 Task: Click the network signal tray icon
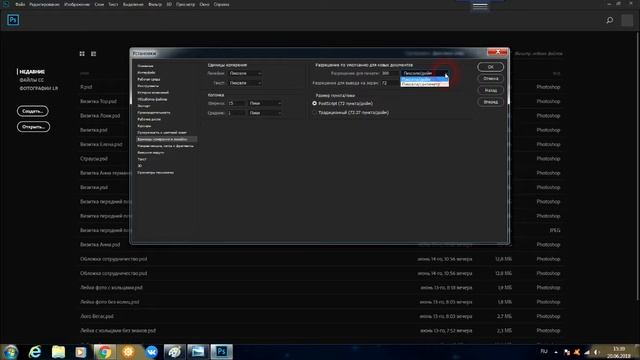(587, 352)
